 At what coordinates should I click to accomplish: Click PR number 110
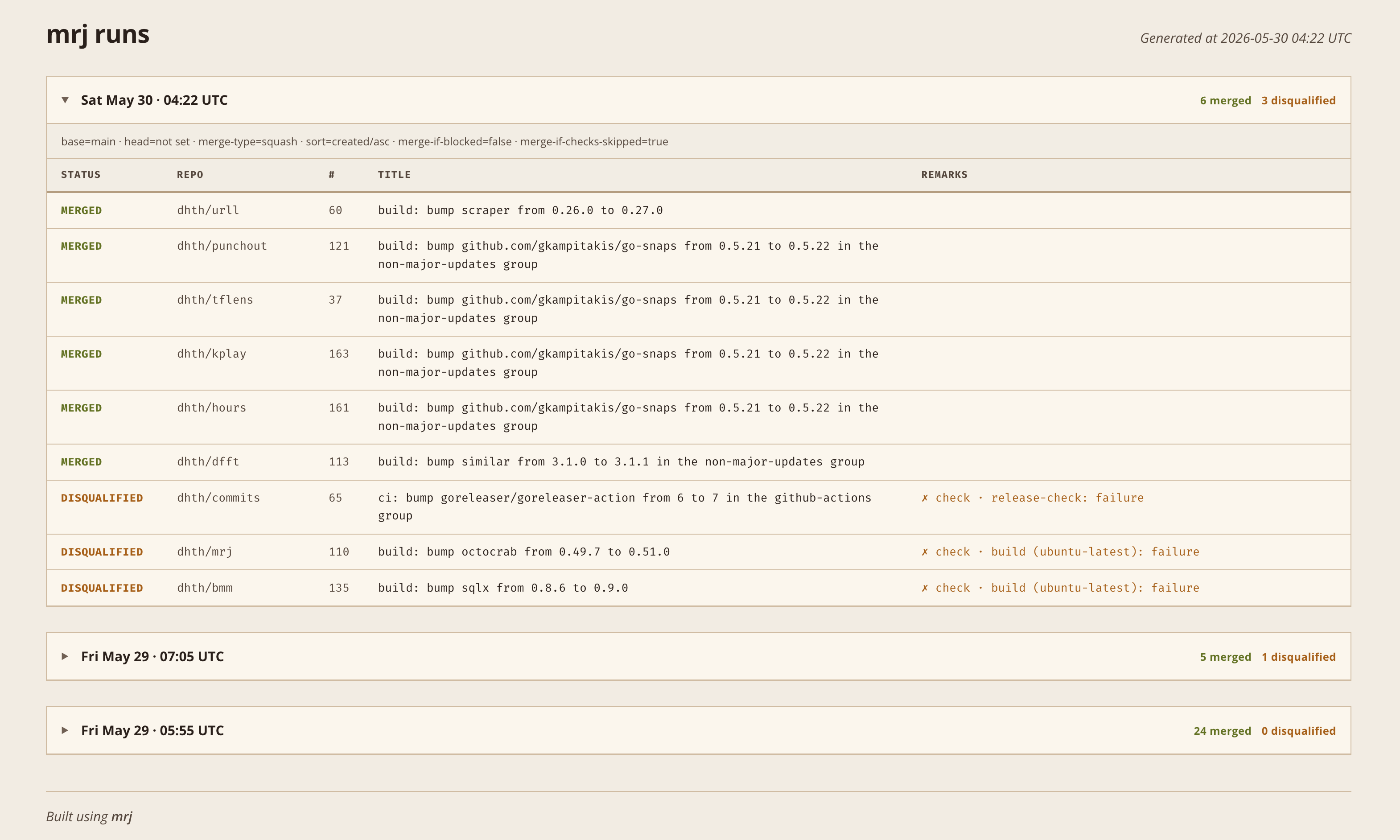click(x=339, y=552)
